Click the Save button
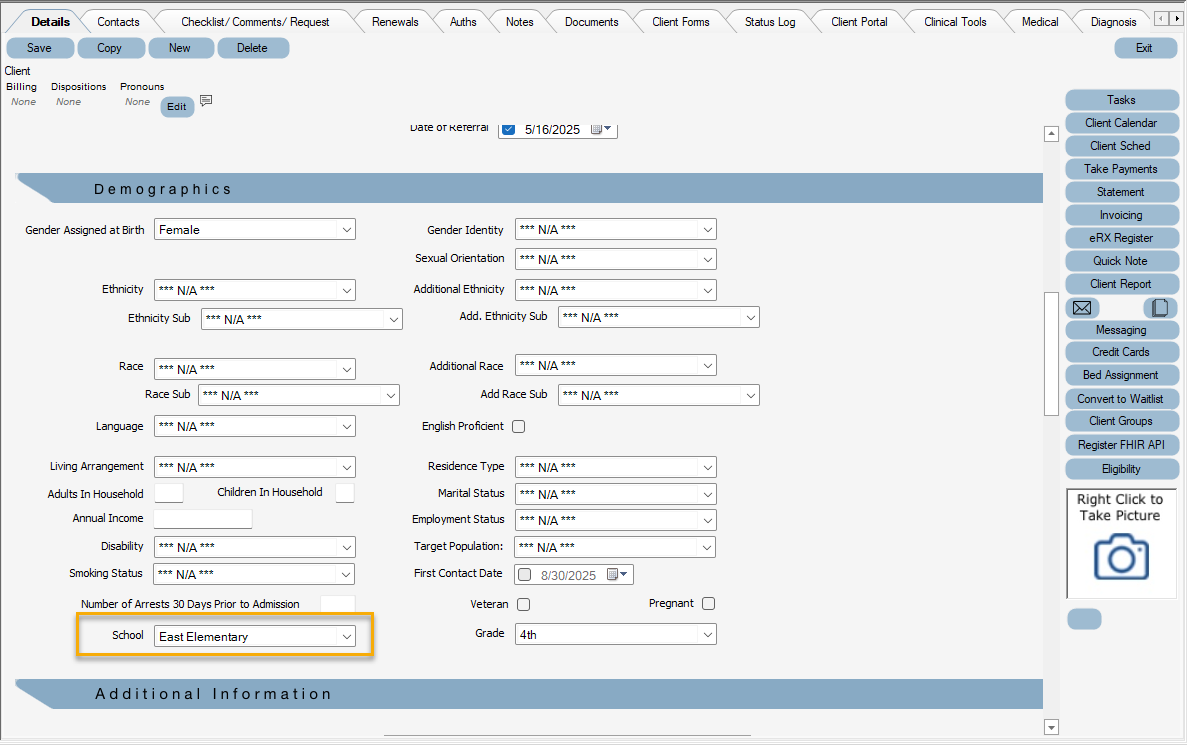 click(40, 47)
